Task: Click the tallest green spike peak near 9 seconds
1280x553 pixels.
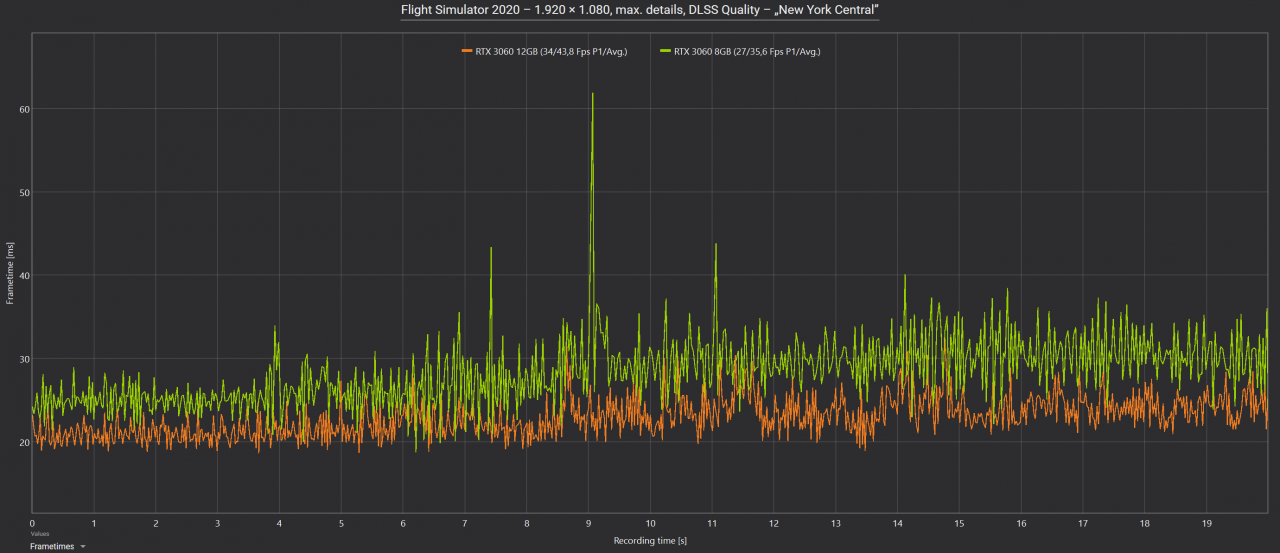Action: point(593,95)
